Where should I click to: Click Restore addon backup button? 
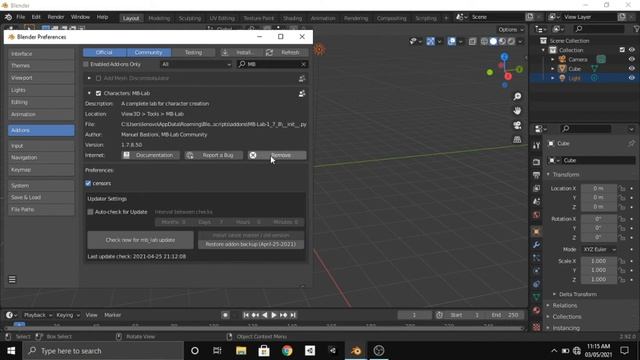251,244
